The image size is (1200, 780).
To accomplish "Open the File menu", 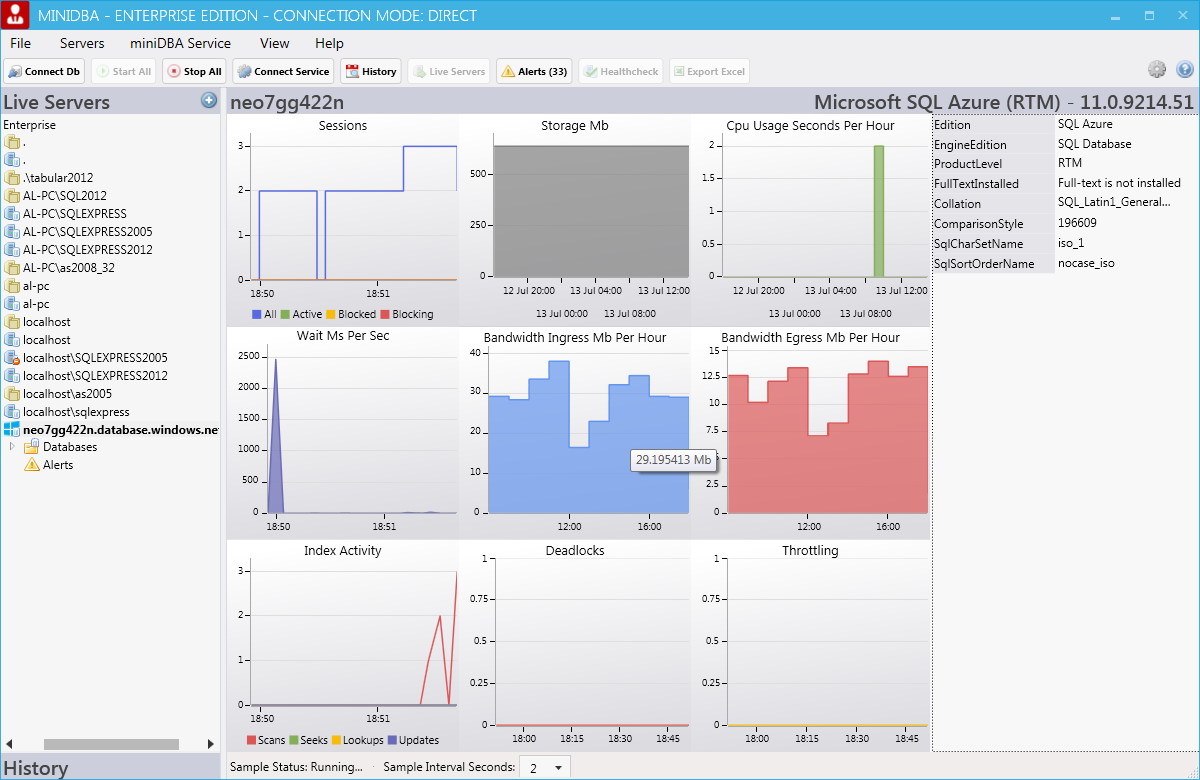I will 21,43.
